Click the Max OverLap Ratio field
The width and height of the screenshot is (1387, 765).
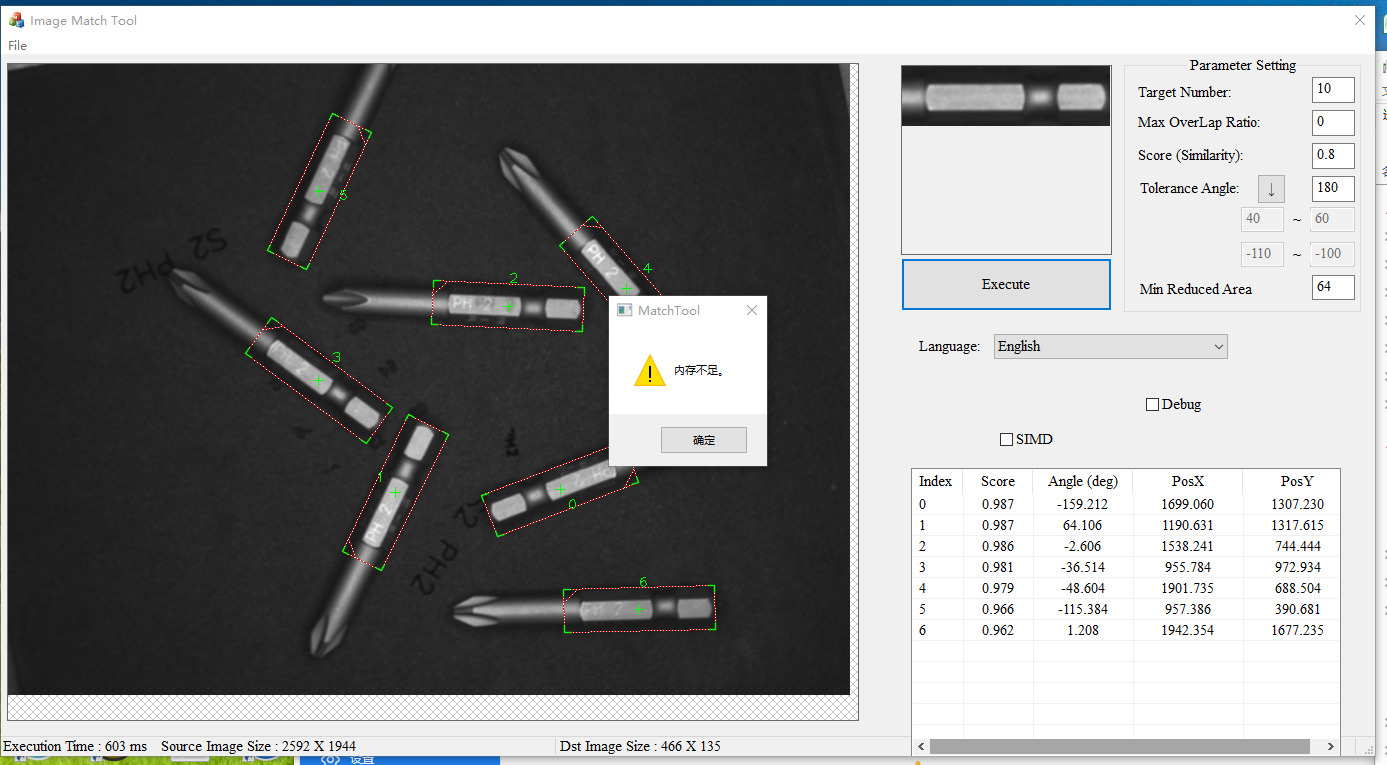coord(1333,122)
